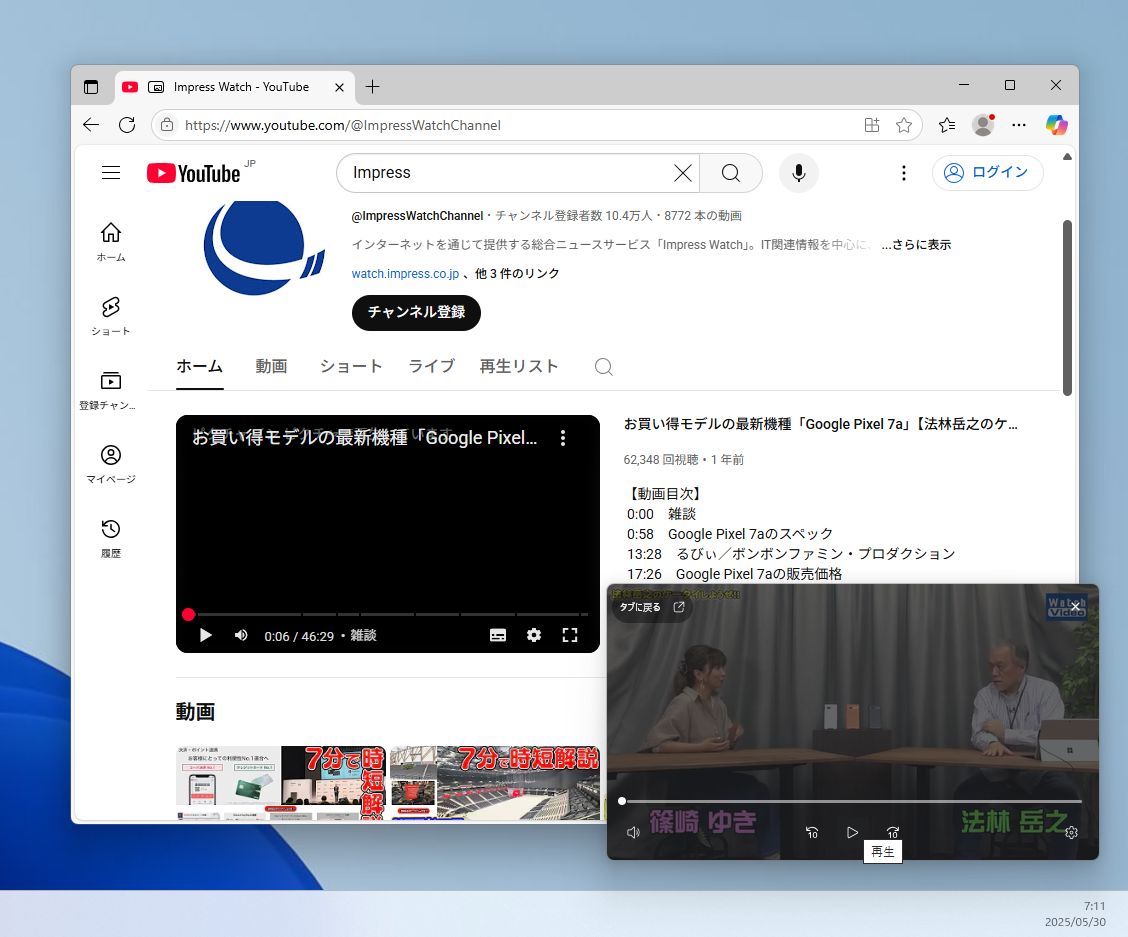Mute the picture-in-picture video
The height and width of the screenshot is (937, 1128).
point(634,832)
